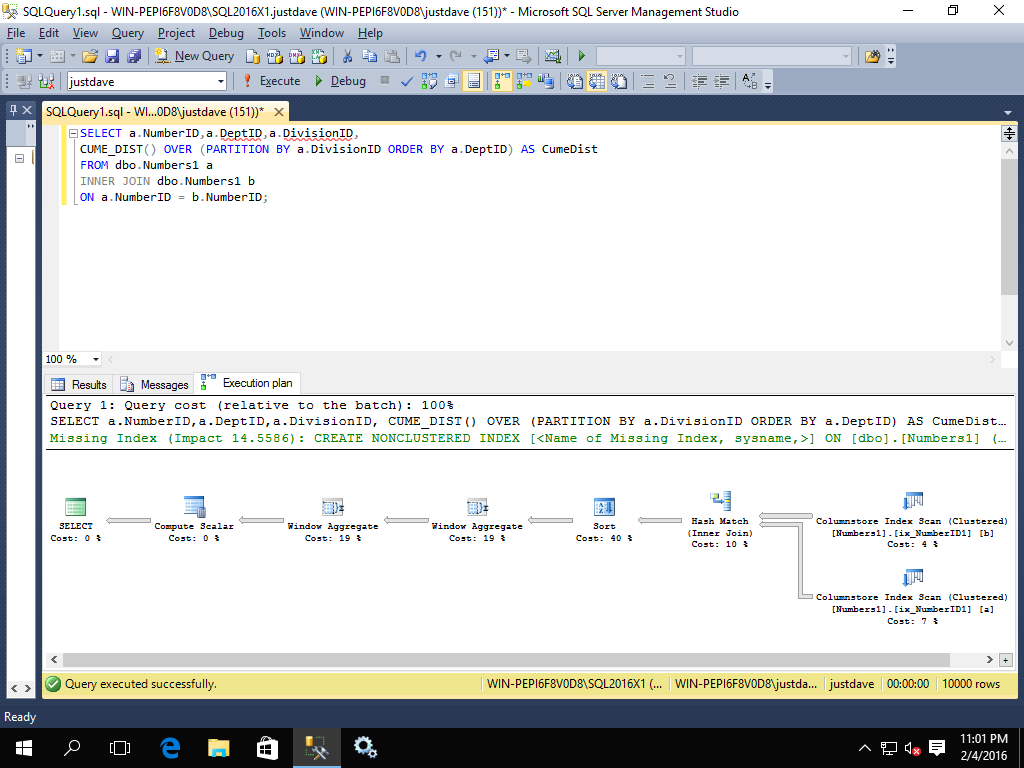Open Microsoft Edge from the taskbar
The width and height of the screenshot is (1024, 768).
click(x=170, y=746)
